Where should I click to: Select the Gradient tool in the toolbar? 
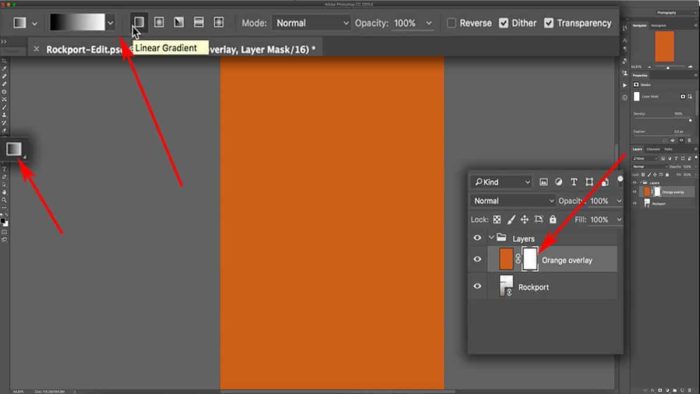coord(14,149)
